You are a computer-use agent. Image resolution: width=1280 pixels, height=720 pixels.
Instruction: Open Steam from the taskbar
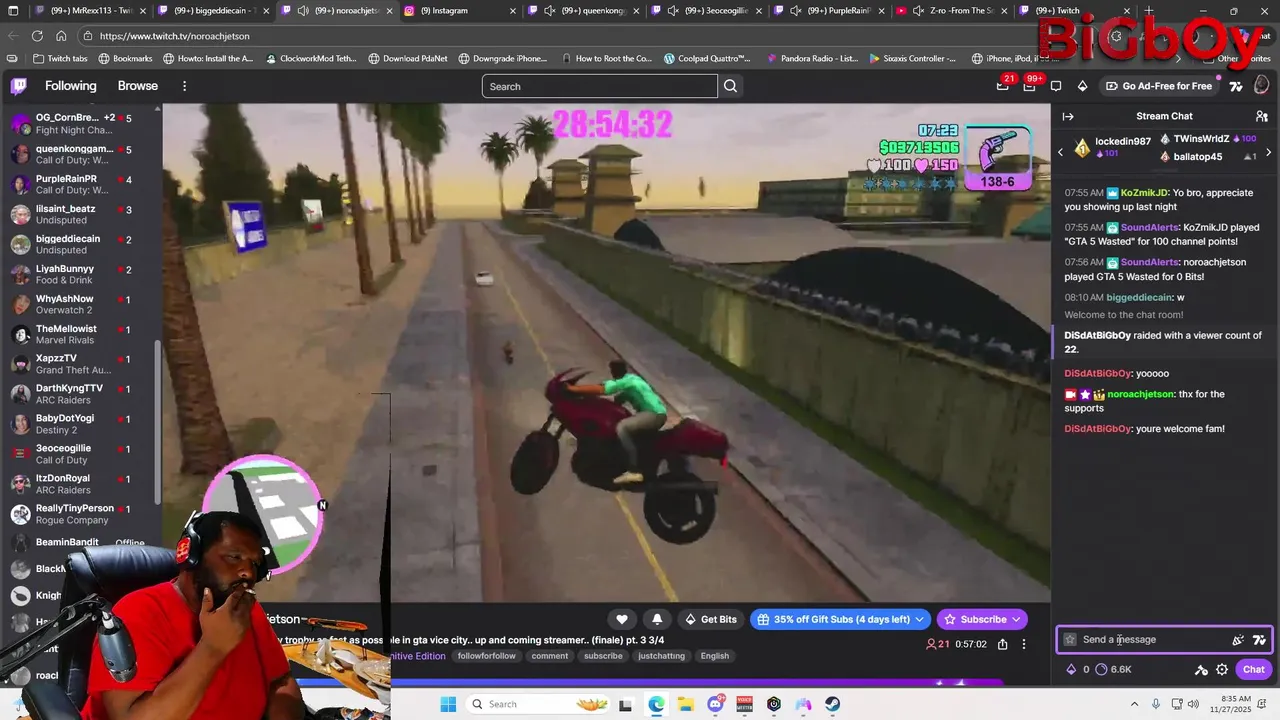[833, 704]
